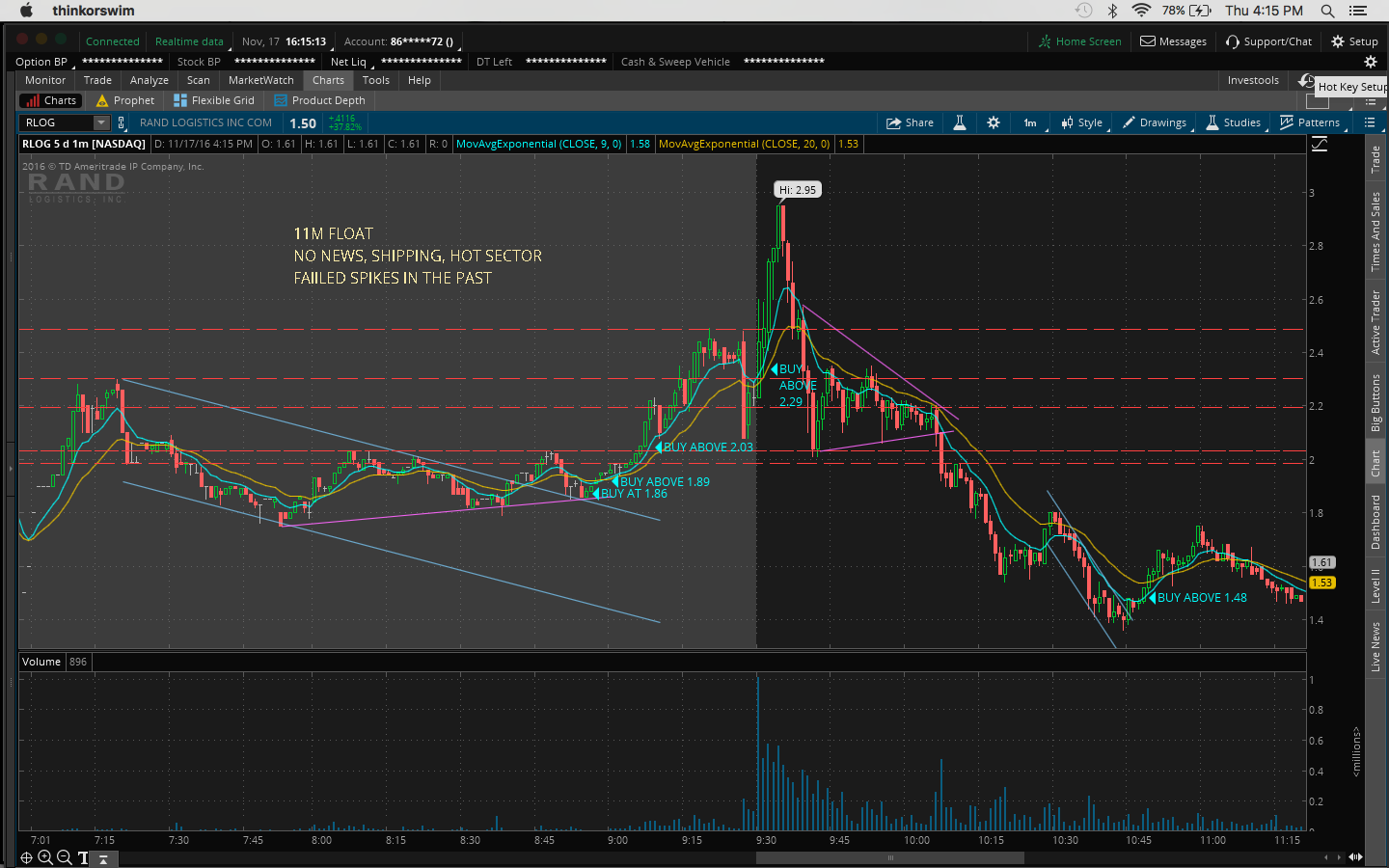This screenshot has width=1389, height=868.
Task: Open the Level II sidebar panel
Action: 1375,585
